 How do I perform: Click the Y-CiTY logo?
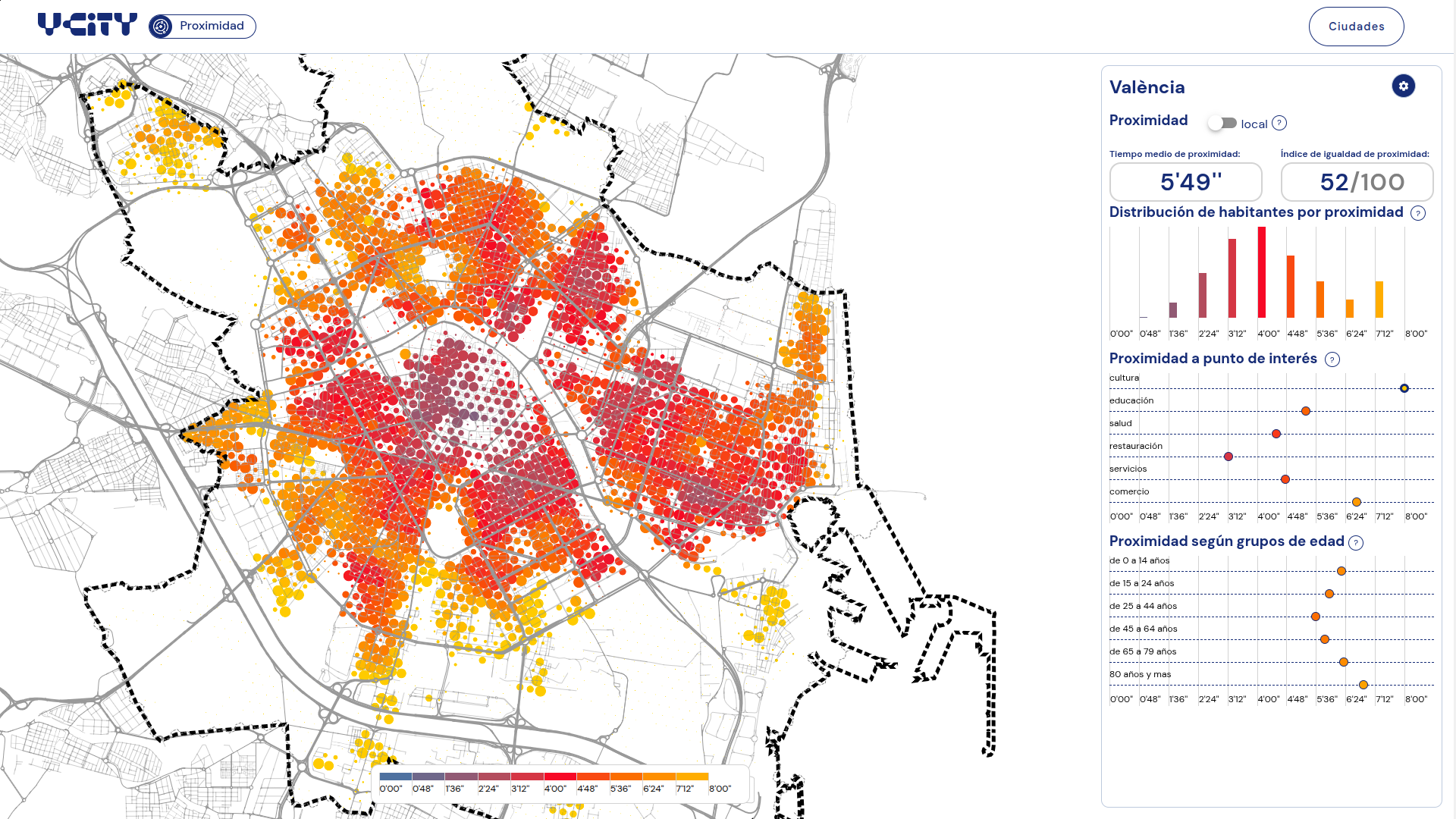[x=87, y=25]
